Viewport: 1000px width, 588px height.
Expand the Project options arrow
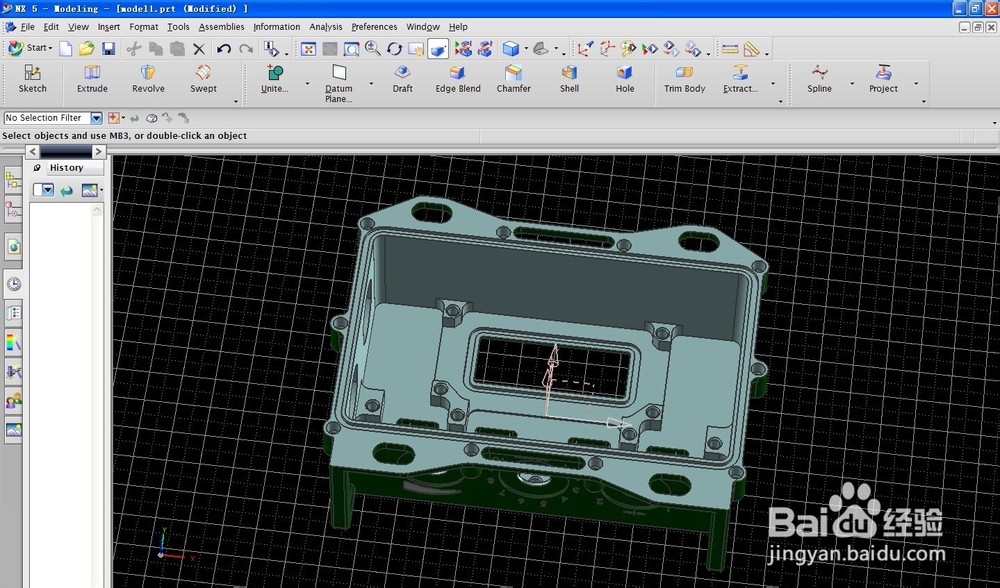[x=916, y=84]
